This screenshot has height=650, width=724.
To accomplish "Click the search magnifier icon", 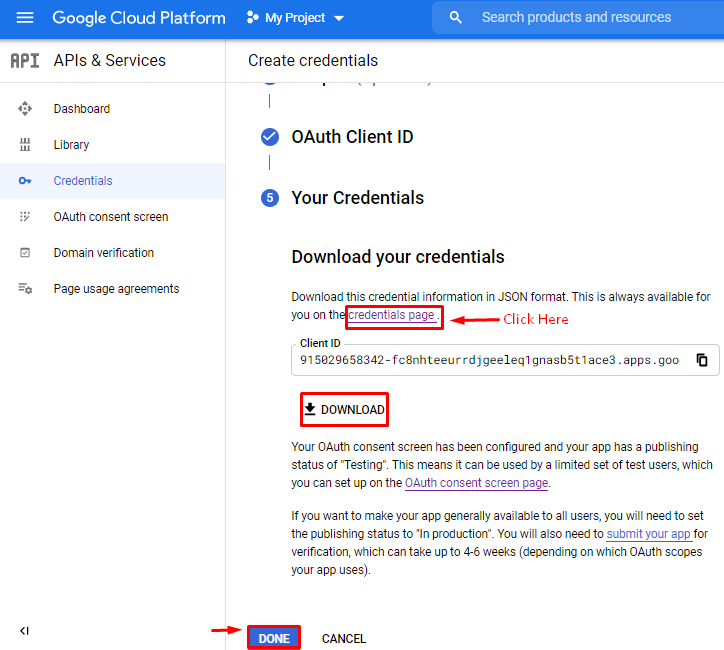I will [x=455, y=18].
